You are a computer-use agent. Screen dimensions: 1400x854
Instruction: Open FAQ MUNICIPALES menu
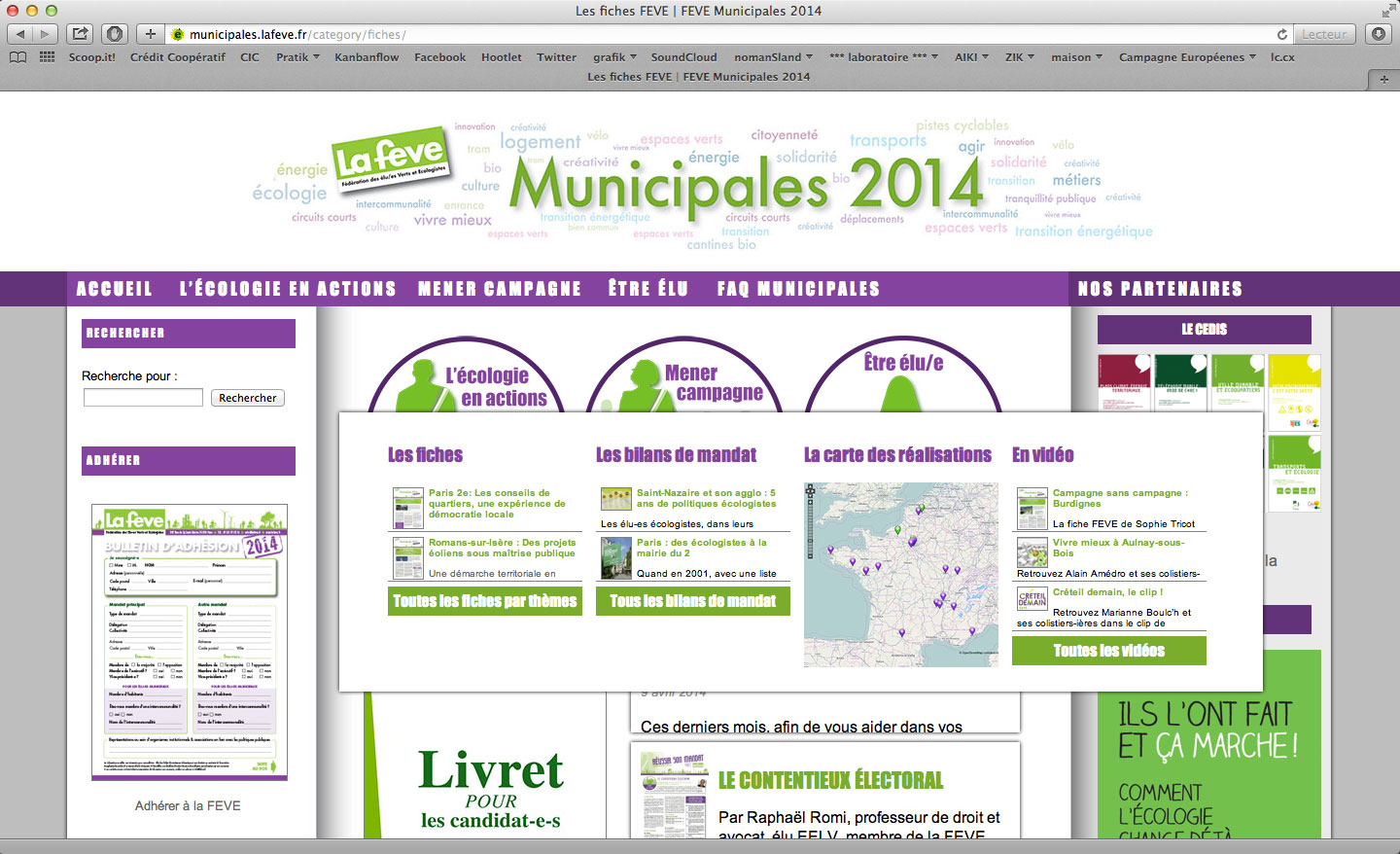click(x=798, y=289)
